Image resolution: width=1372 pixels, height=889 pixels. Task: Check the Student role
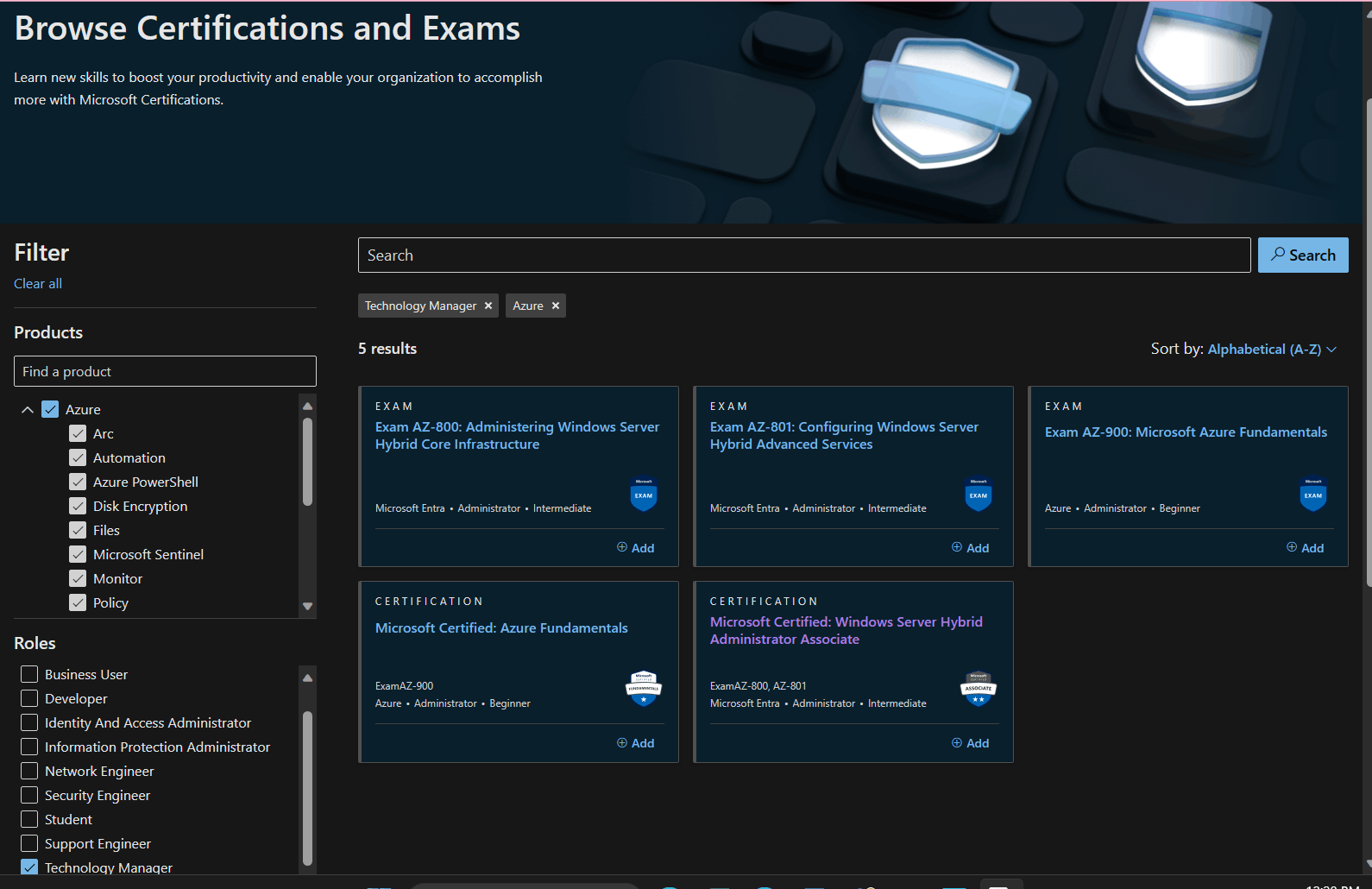tap(29, 819)
